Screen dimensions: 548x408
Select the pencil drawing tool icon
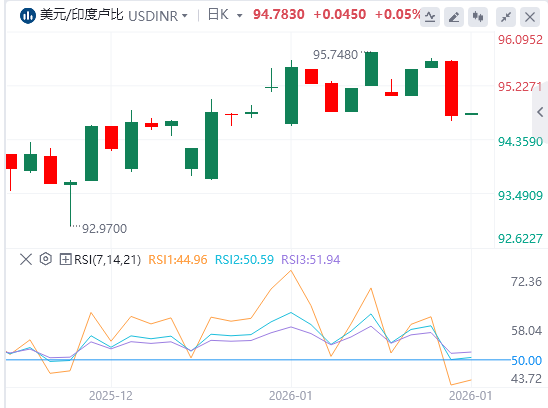(x=454, y=16)
